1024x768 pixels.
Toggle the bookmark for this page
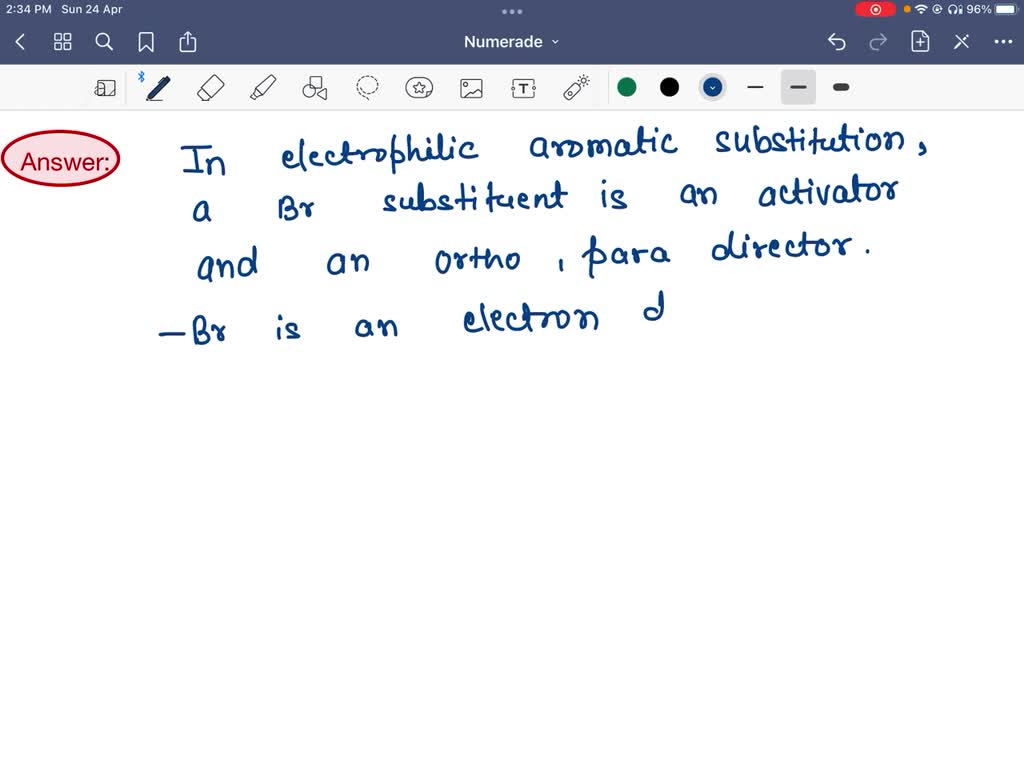pos(146,42)
